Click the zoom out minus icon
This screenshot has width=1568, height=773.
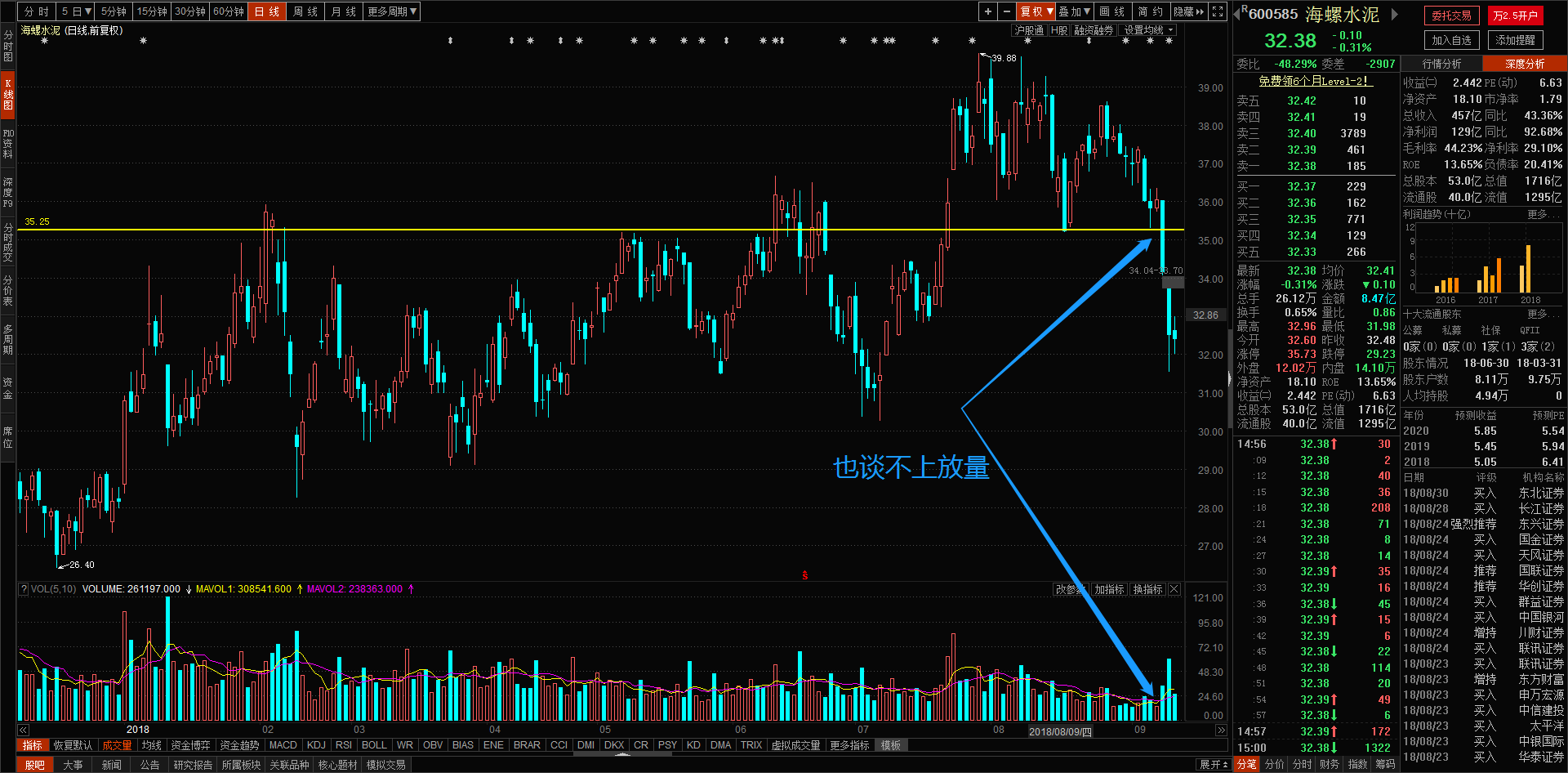coord(1007,11)
